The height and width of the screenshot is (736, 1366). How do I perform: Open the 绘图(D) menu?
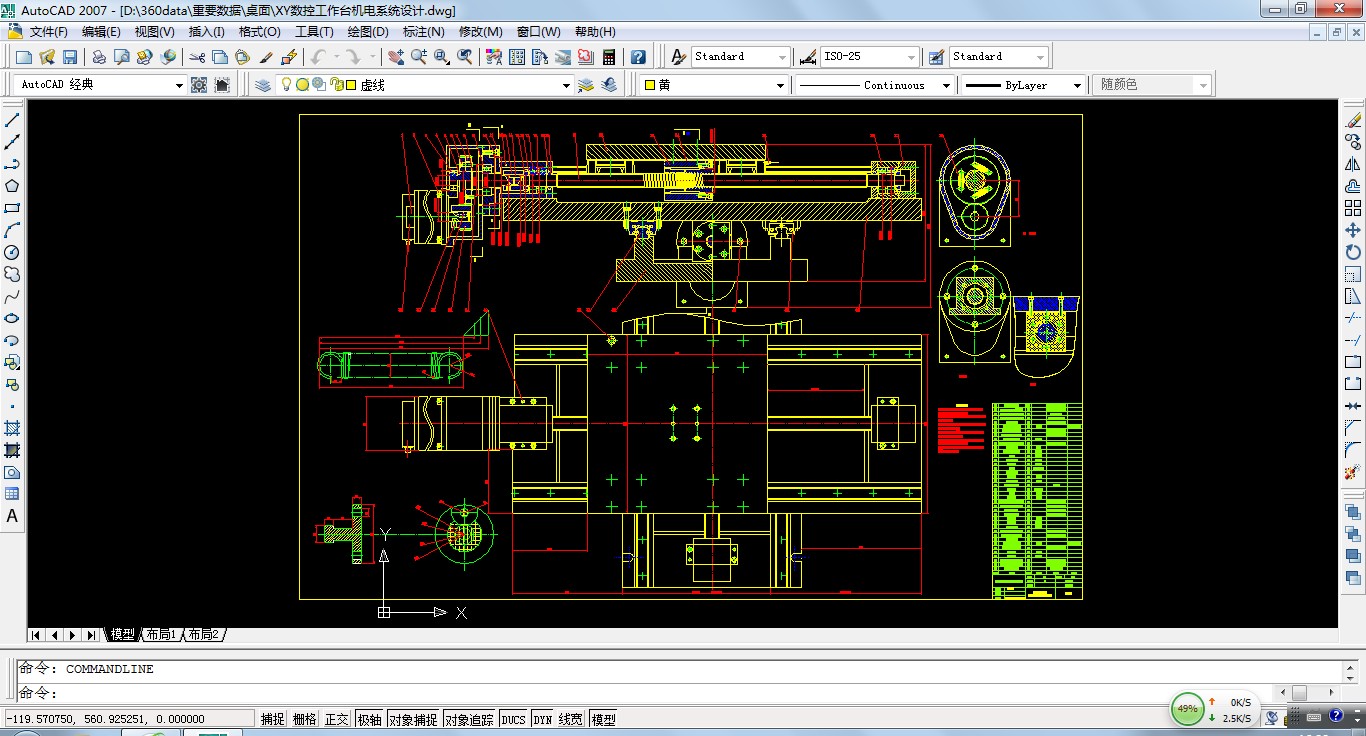coord(368,32)
